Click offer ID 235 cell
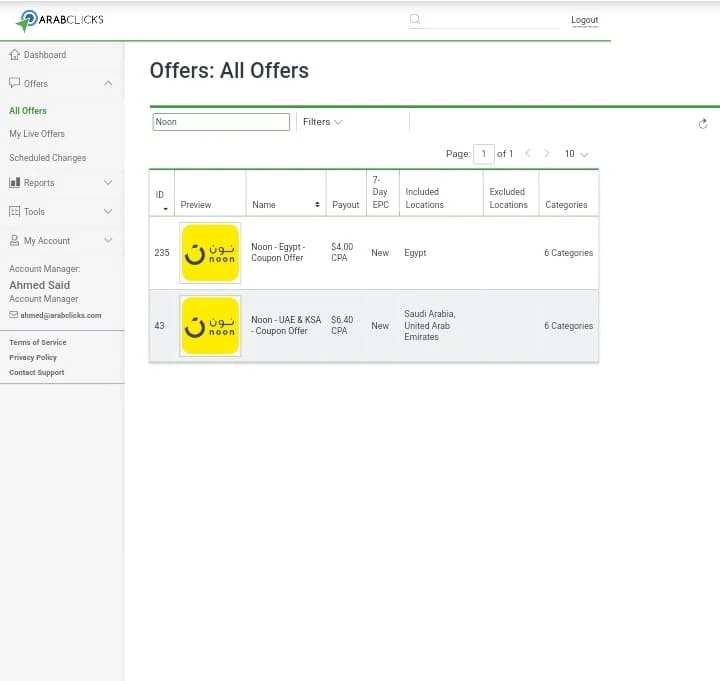Viewport: 720px width, 681px height. pyautogui.click(x=162, y=253)
